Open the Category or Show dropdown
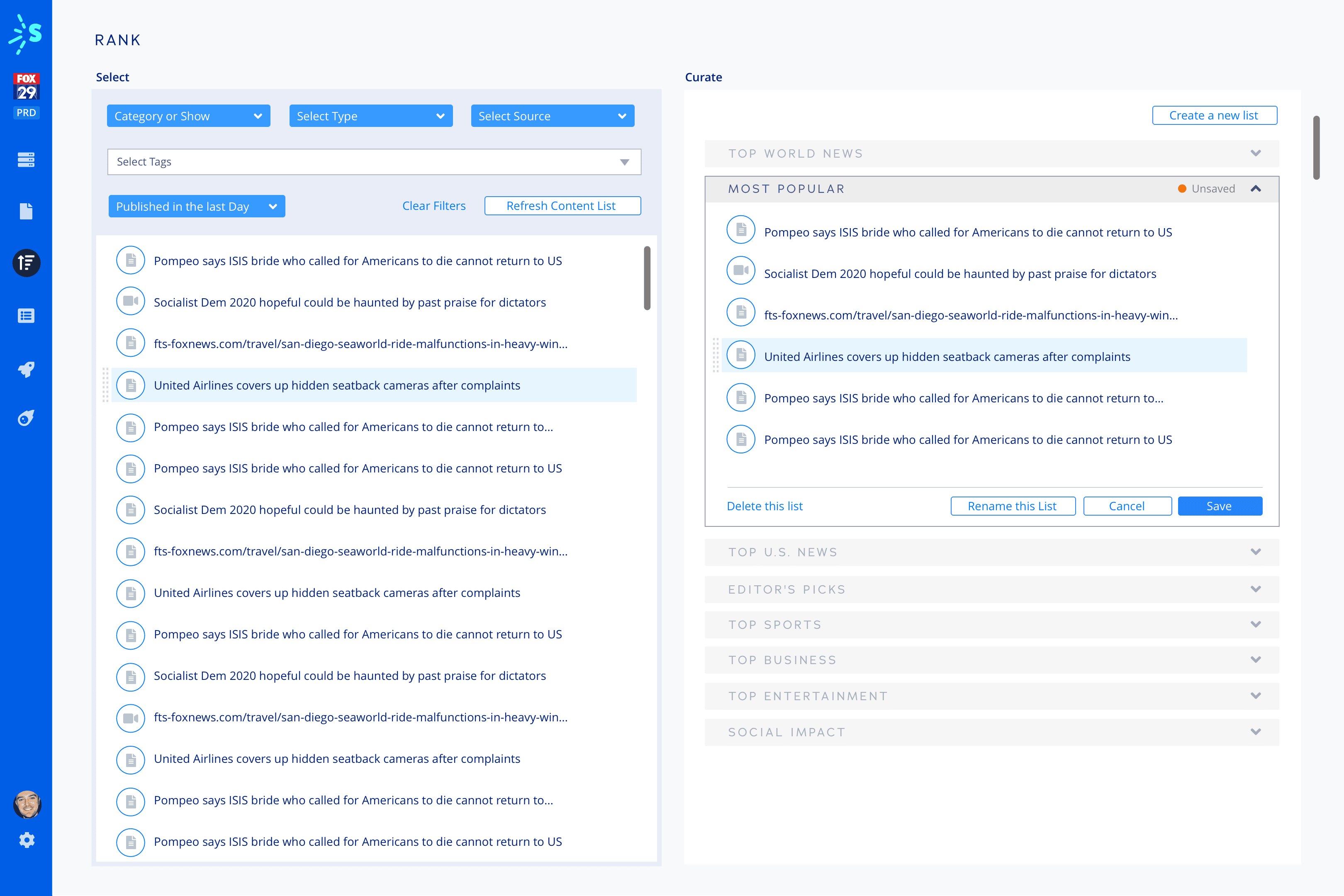Screen dimensions: 1344x896 188,116
